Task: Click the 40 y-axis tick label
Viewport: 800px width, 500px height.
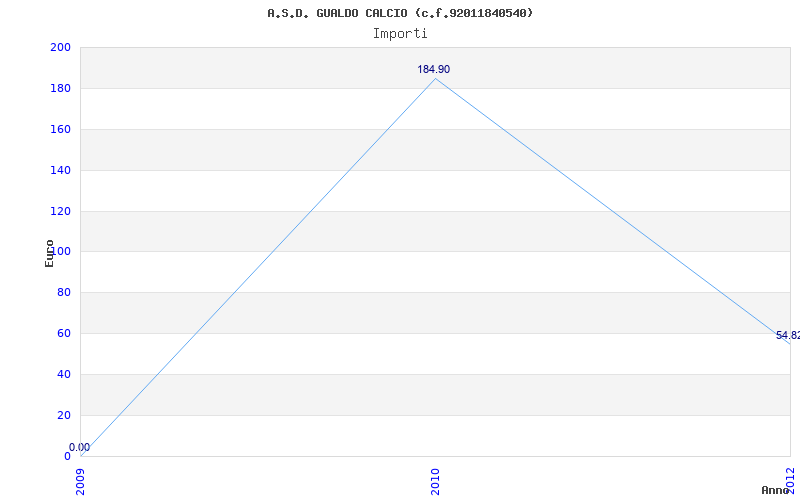Action: coord(63,374)
